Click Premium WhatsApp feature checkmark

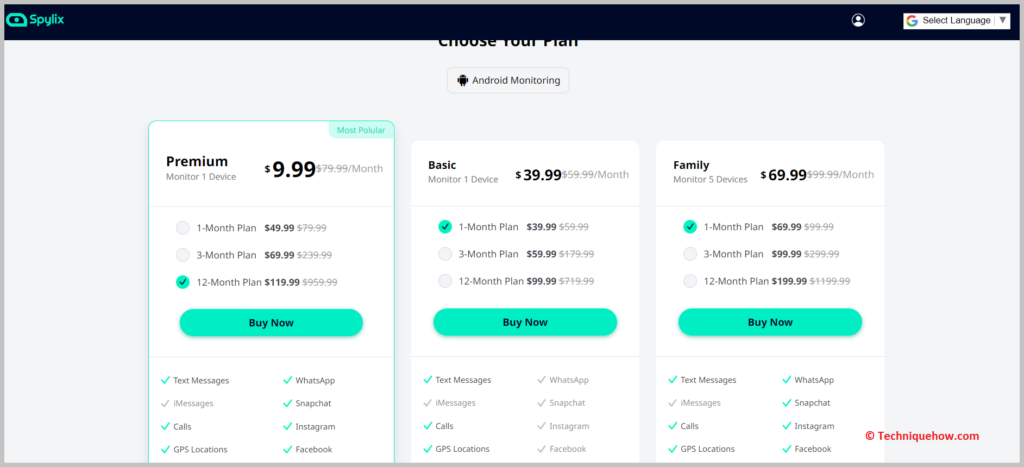coord(287,380)
